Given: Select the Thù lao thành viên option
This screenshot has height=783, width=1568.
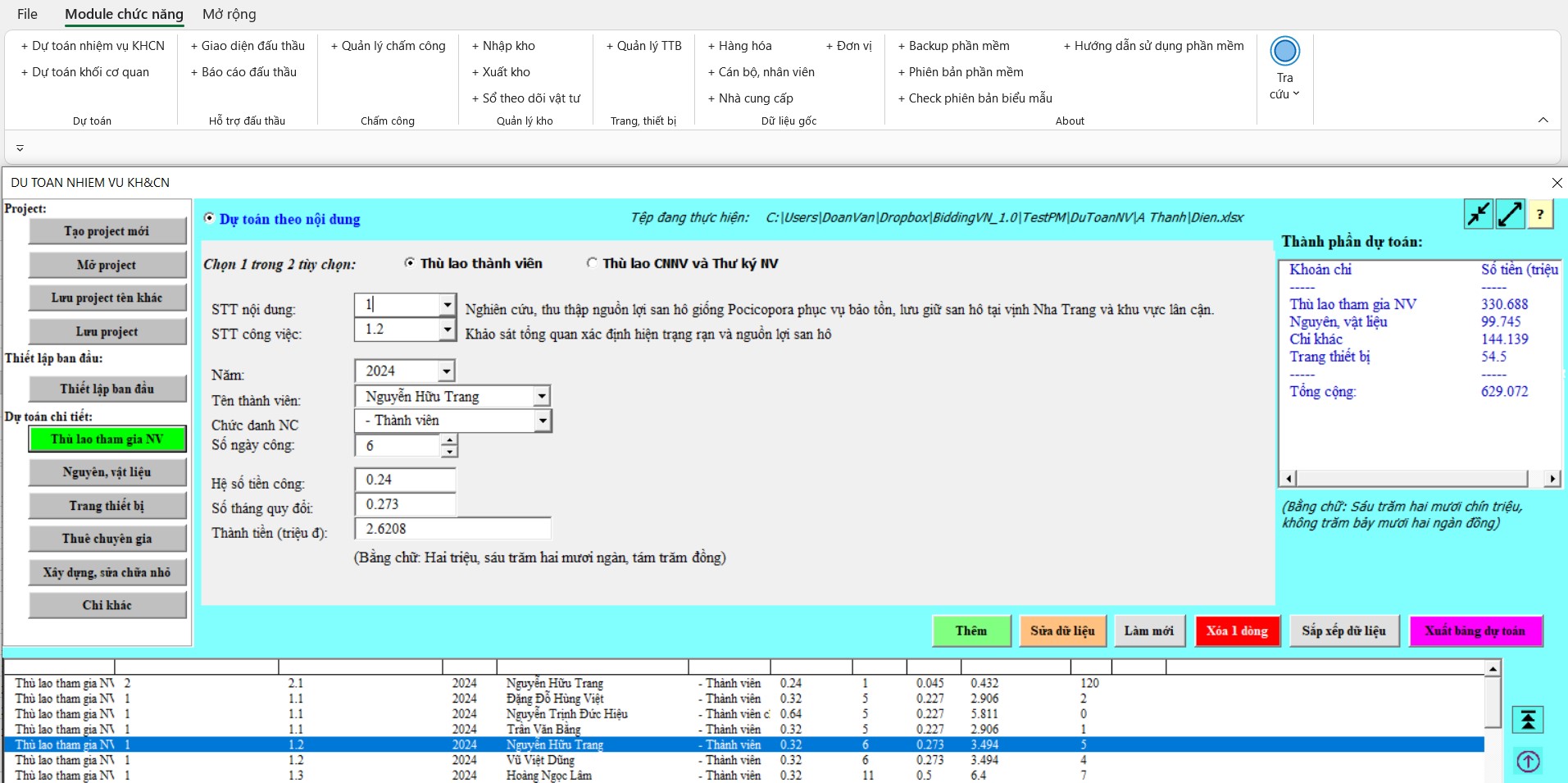Looking at the screenshot, I should 409,263.
